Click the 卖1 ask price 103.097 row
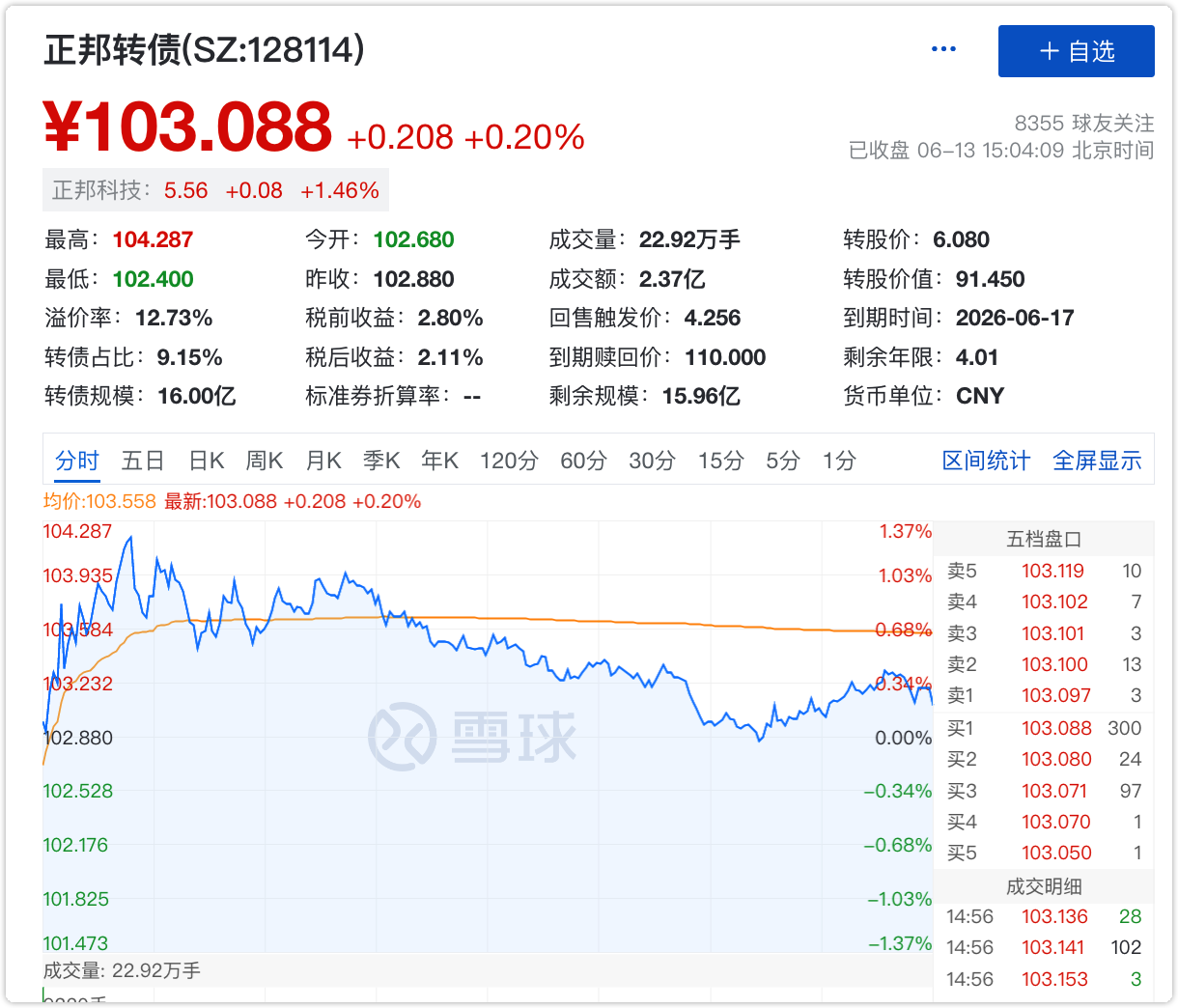The height and width of the screenshot is (1008, 1178). tap(1044, 695)
